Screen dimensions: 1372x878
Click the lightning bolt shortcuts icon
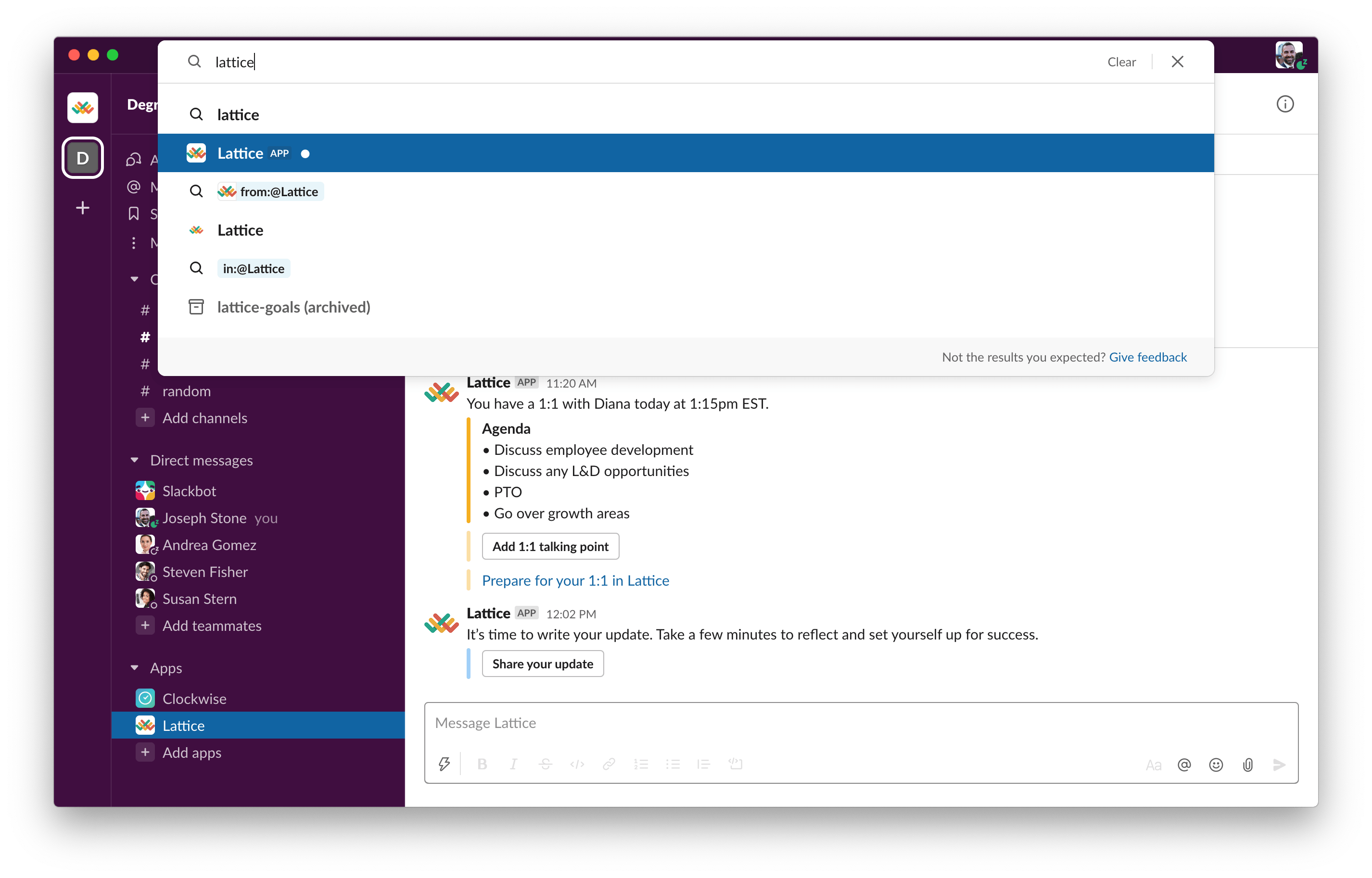[x=445, y=764]
